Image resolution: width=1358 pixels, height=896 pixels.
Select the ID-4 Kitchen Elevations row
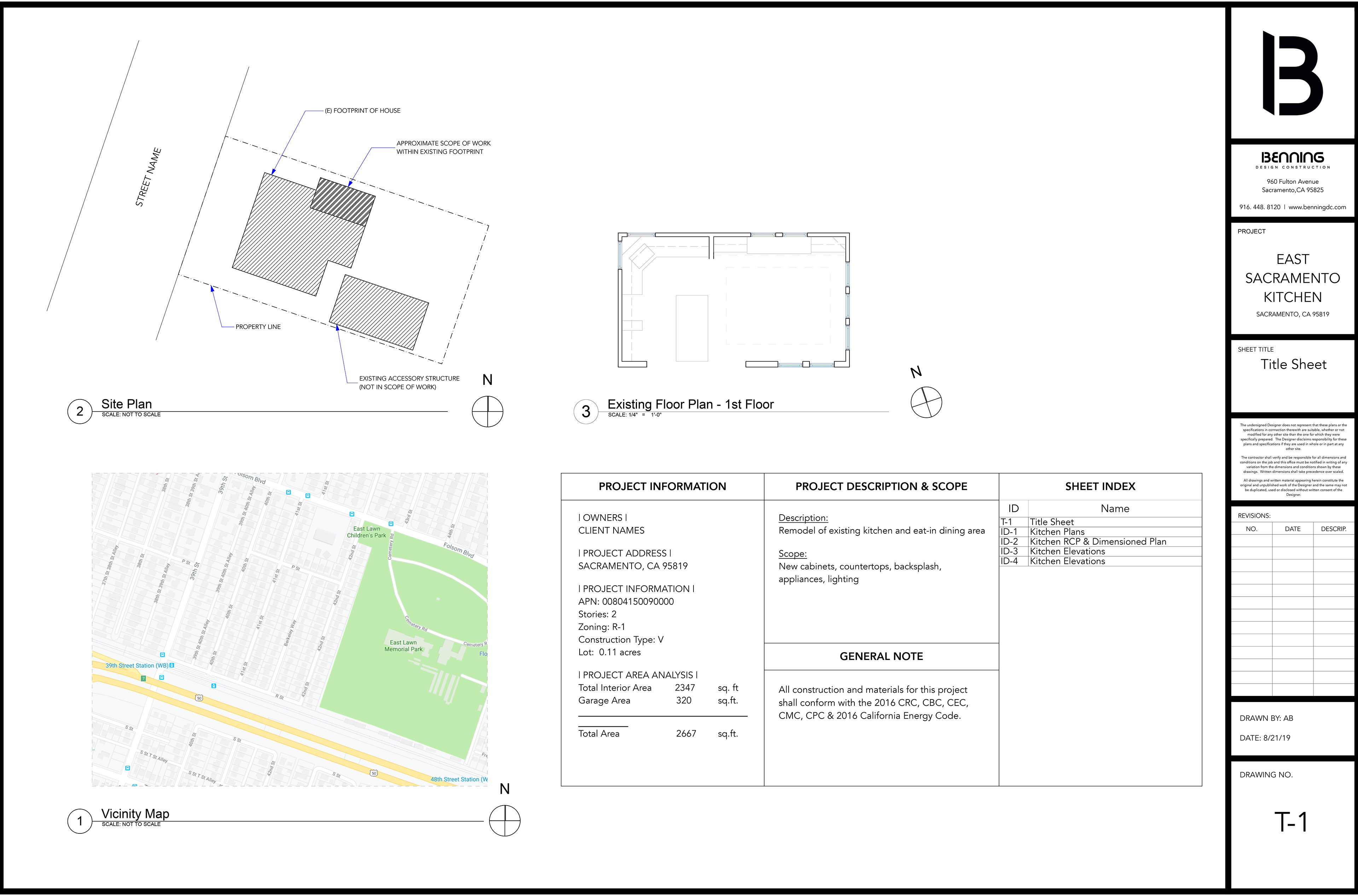(x=1099, y=561)
